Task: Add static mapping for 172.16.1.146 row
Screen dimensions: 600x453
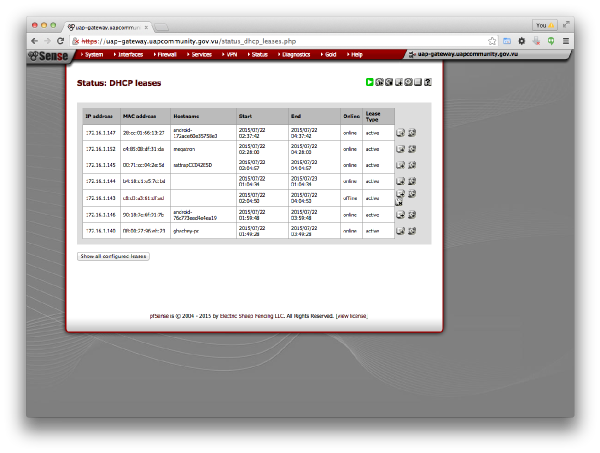Action: click(400, 215)
